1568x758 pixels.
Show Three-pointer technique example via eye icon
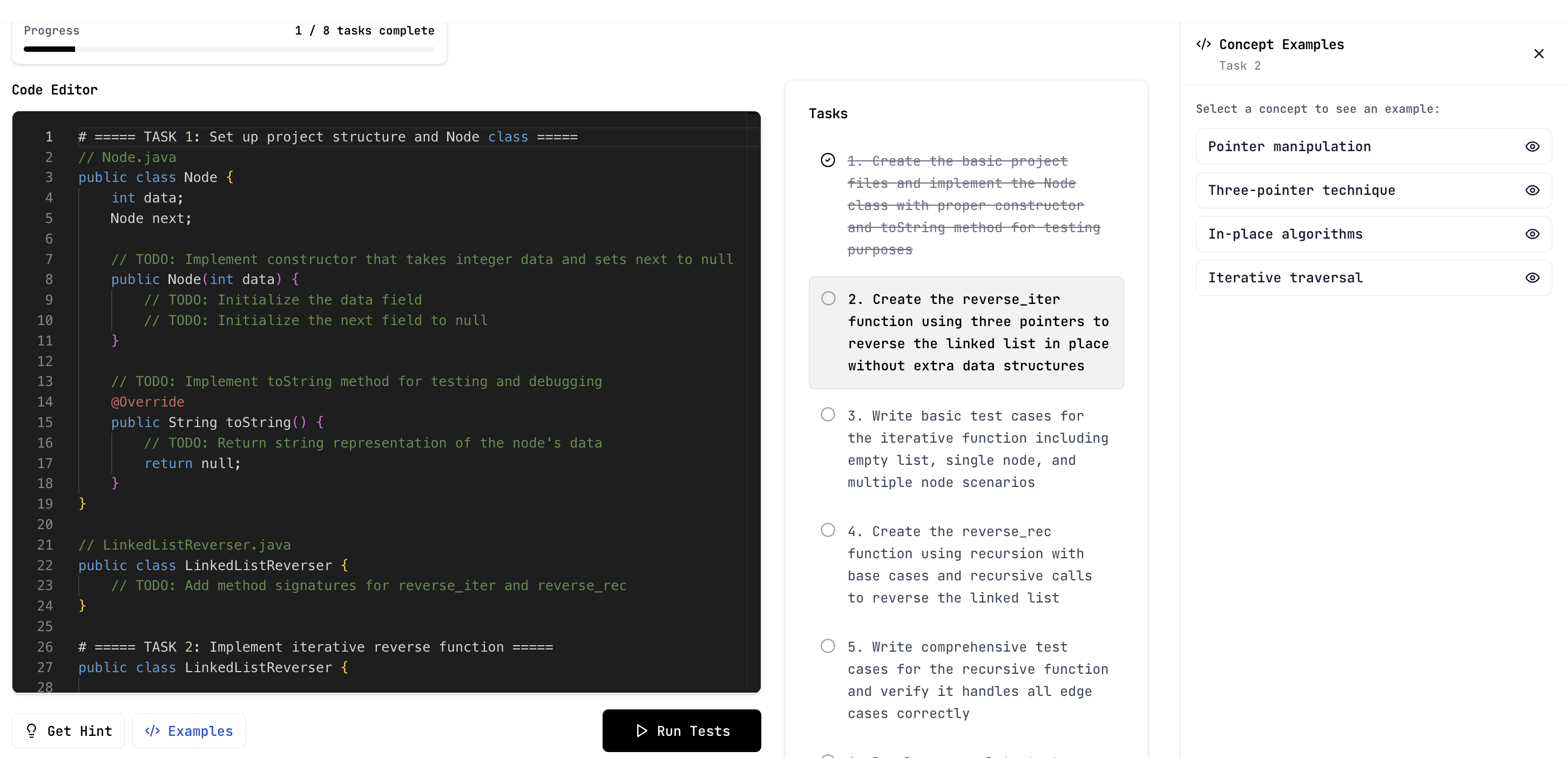(x=1532, y=191)
